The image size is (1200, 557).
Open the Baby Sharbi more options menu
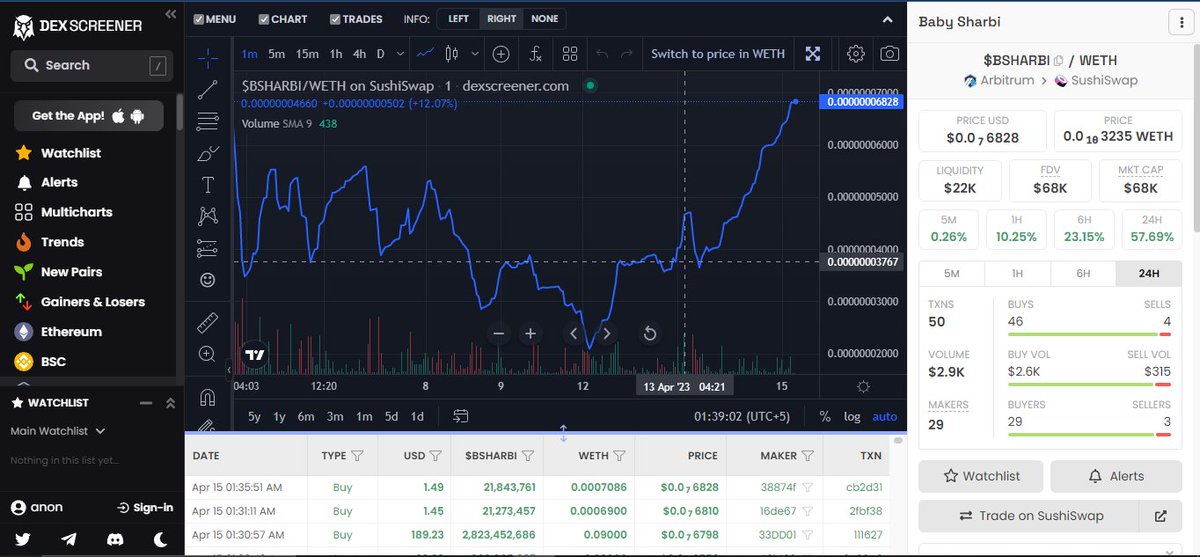[x=1182, y=23]
